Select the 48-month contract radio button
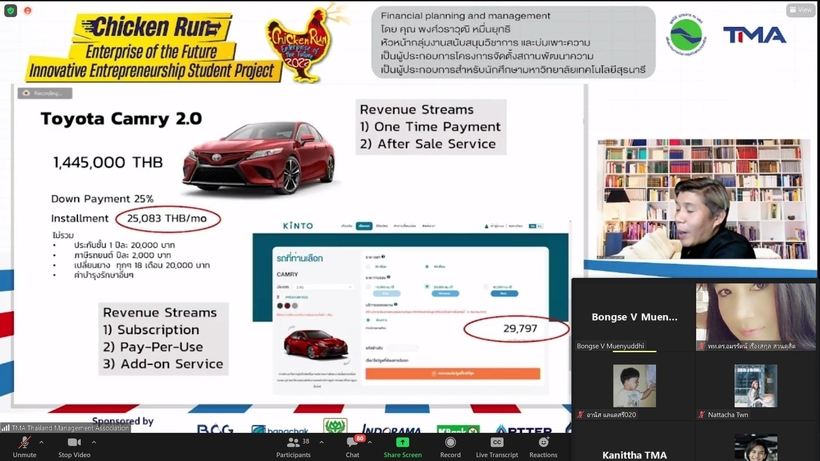Image resolution: width=820 pixels, height=461 pixels. (427, 267)
